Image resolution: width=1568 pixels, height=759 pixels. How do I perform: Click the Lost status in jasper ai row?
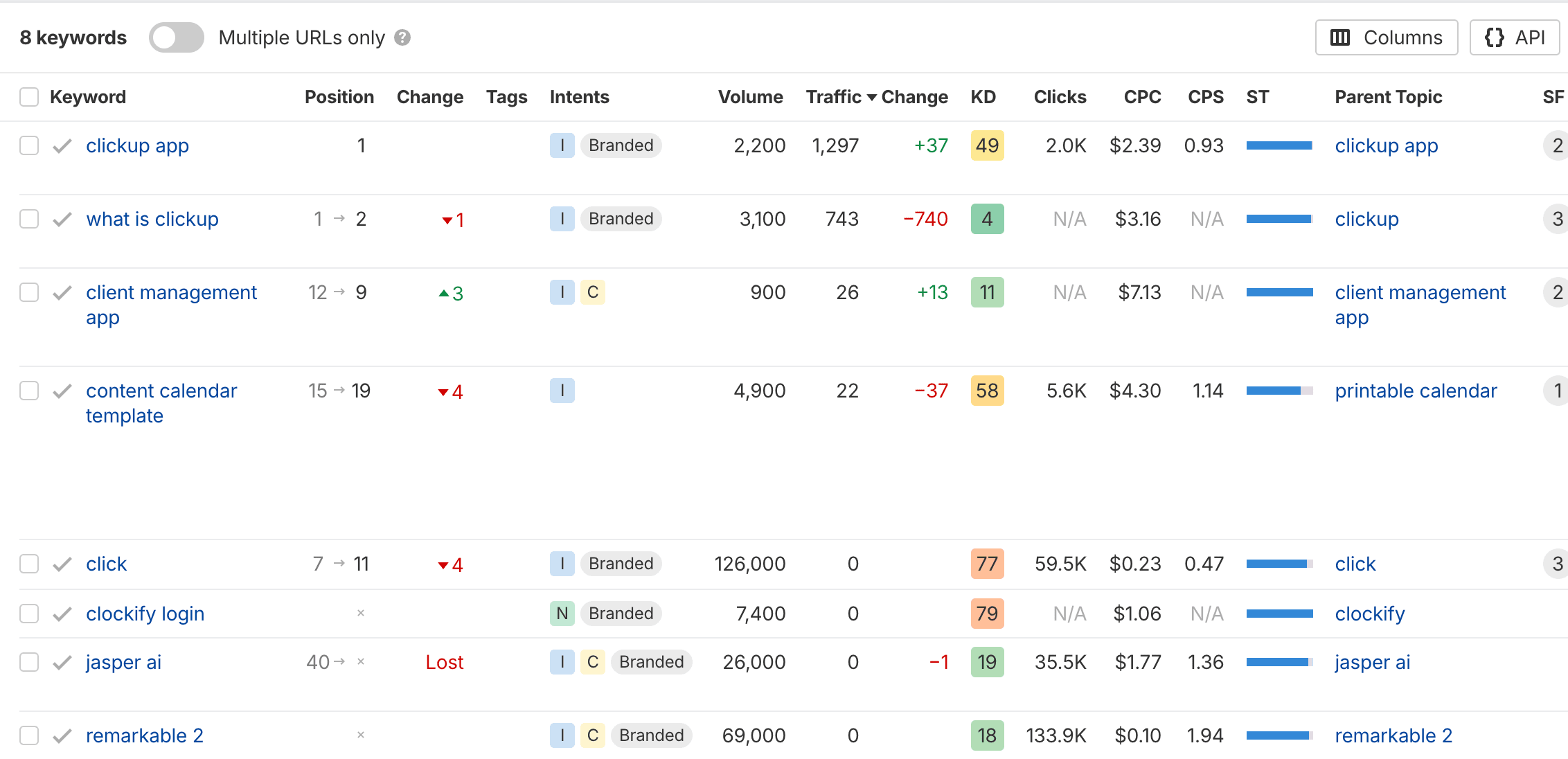(x=445, y=662)
